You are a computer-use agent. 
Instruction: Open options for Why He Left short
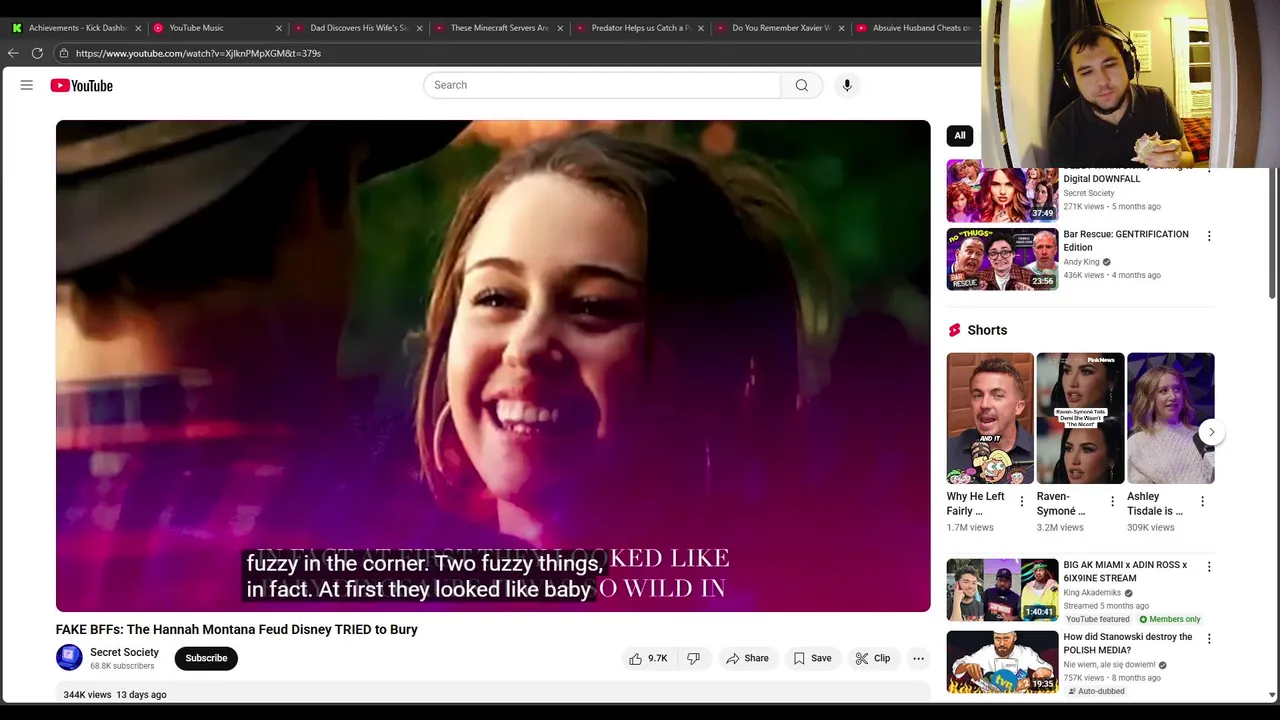[1022, 502]
